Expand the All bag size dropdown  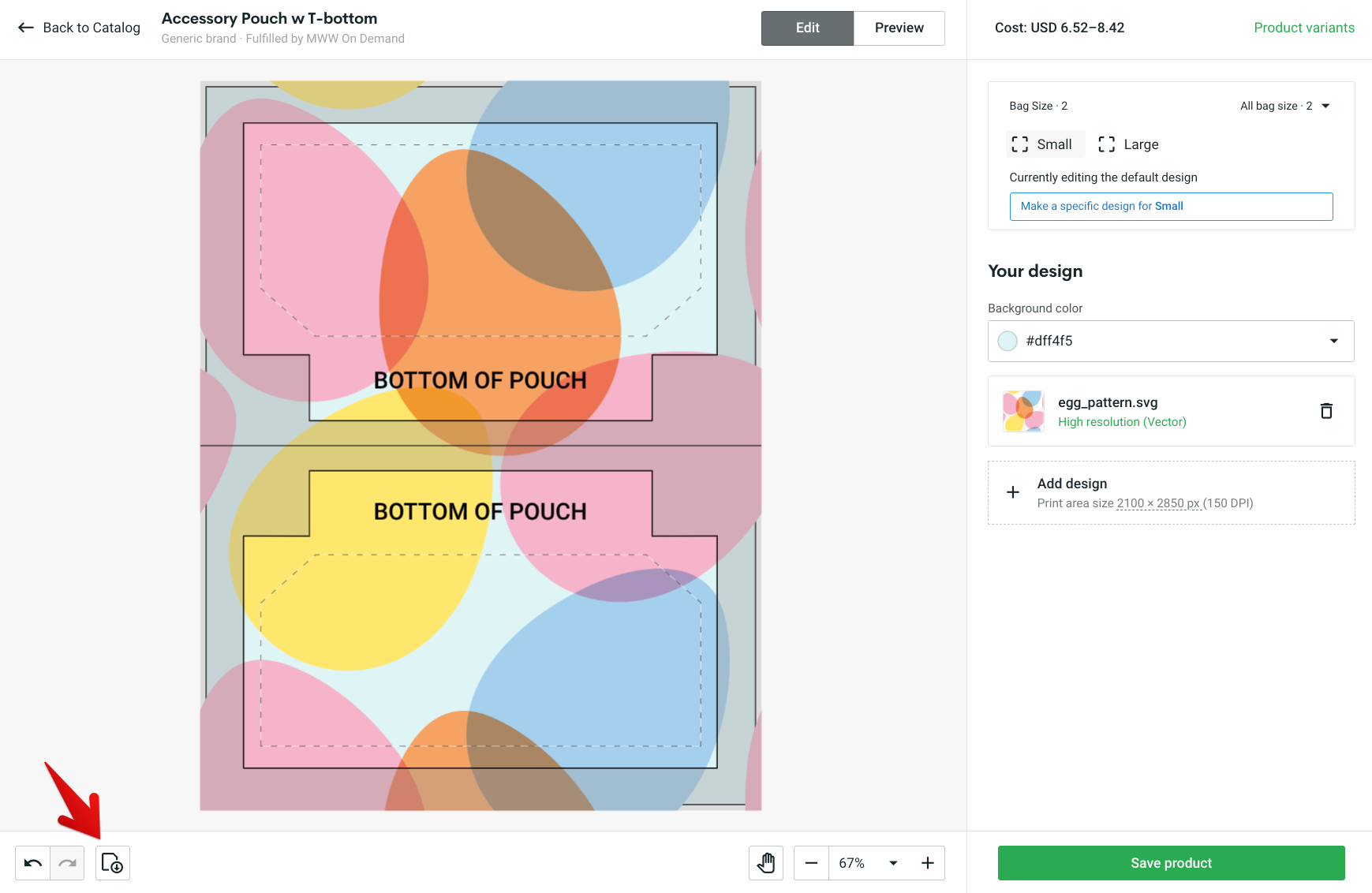[1285, 106]
